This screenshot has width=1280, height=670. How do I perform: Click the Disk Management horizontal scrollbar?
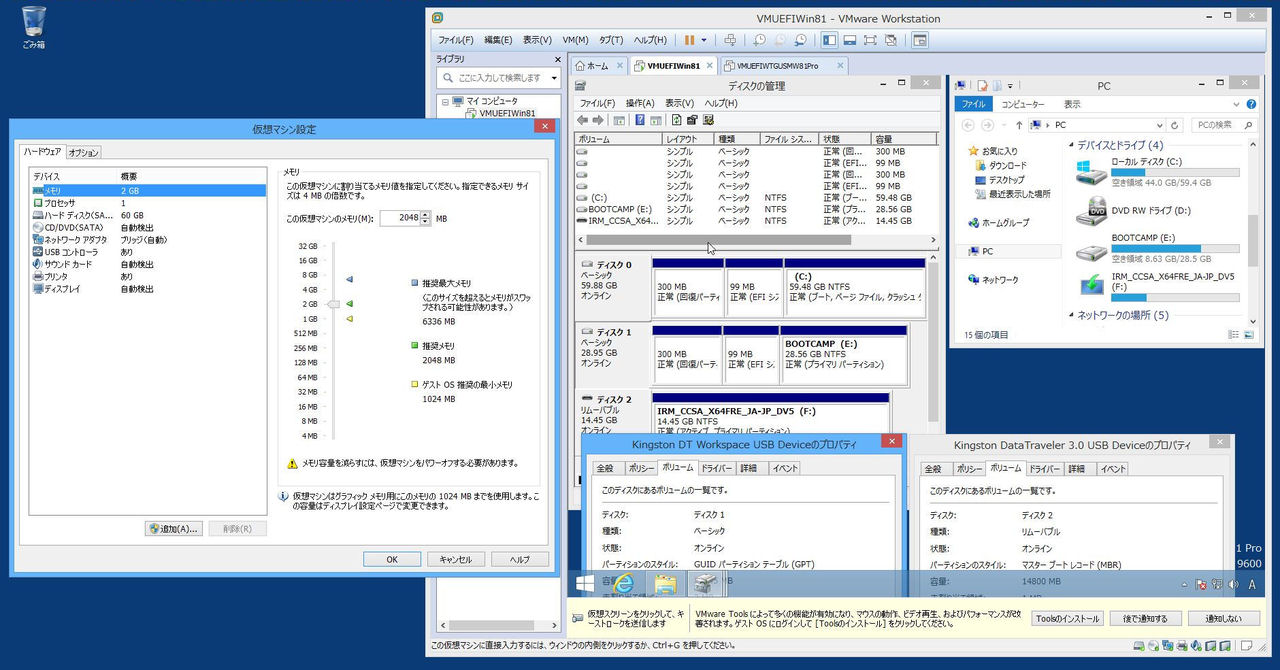click(718, 240)
